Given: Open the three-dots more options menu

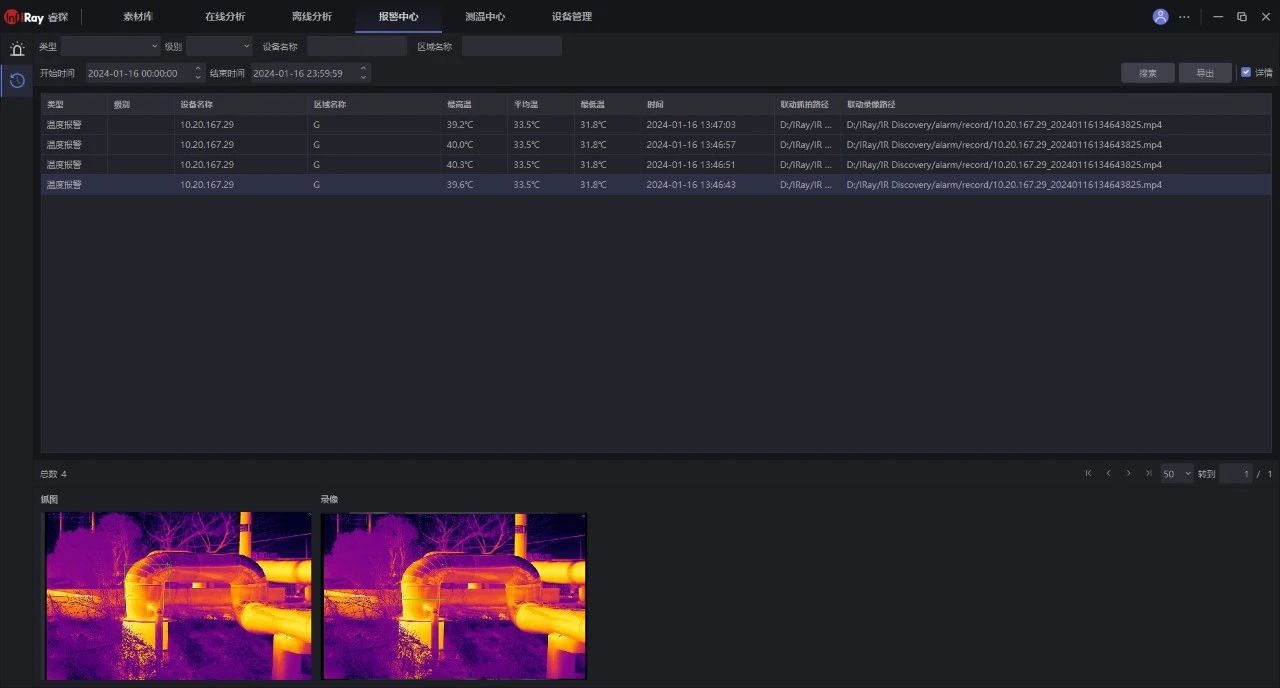Looking at the screenshot, I should pyautogui.click(x=1185, y=17).
